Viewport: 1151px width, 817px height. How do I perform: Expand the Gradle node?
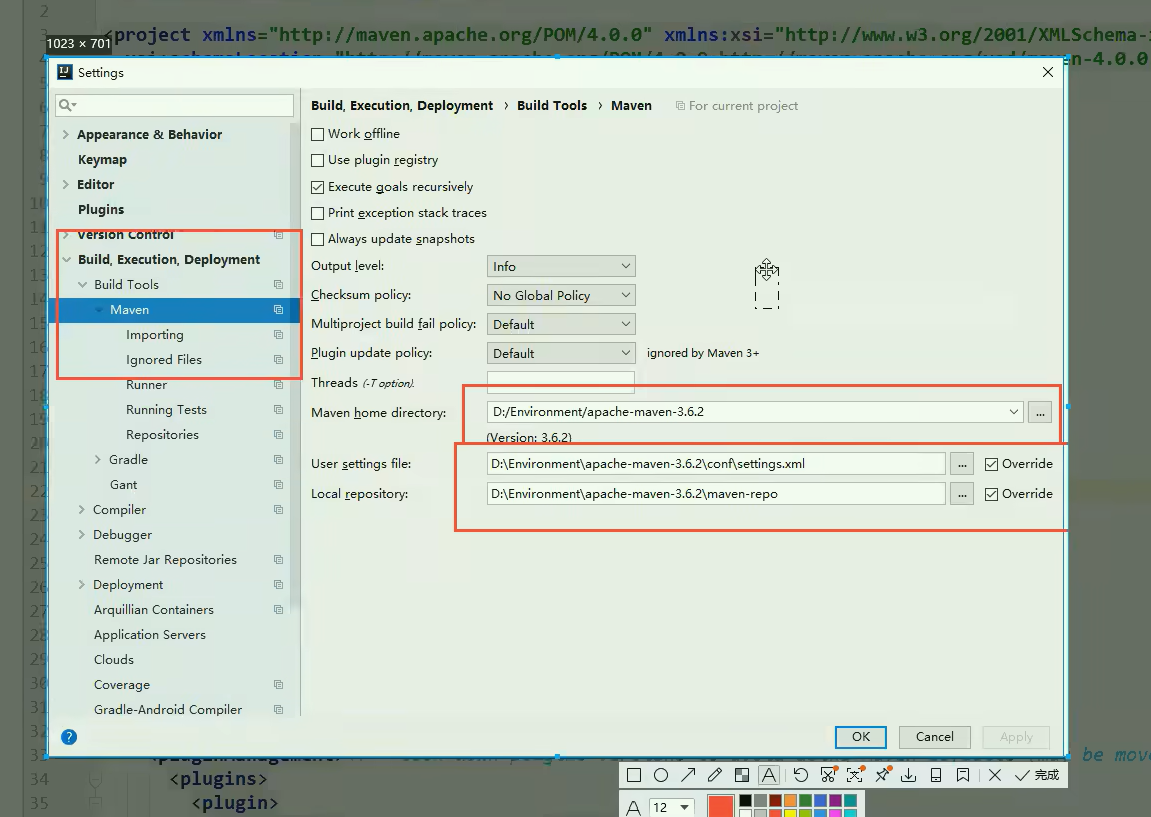point(98,460)
